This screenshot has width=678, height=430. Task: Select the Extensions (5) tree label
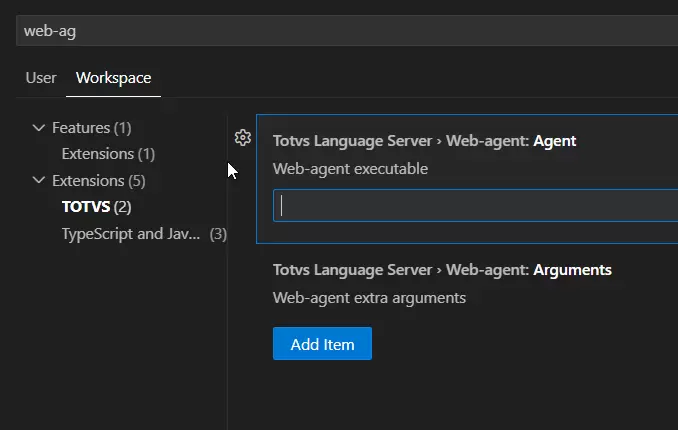99,181
